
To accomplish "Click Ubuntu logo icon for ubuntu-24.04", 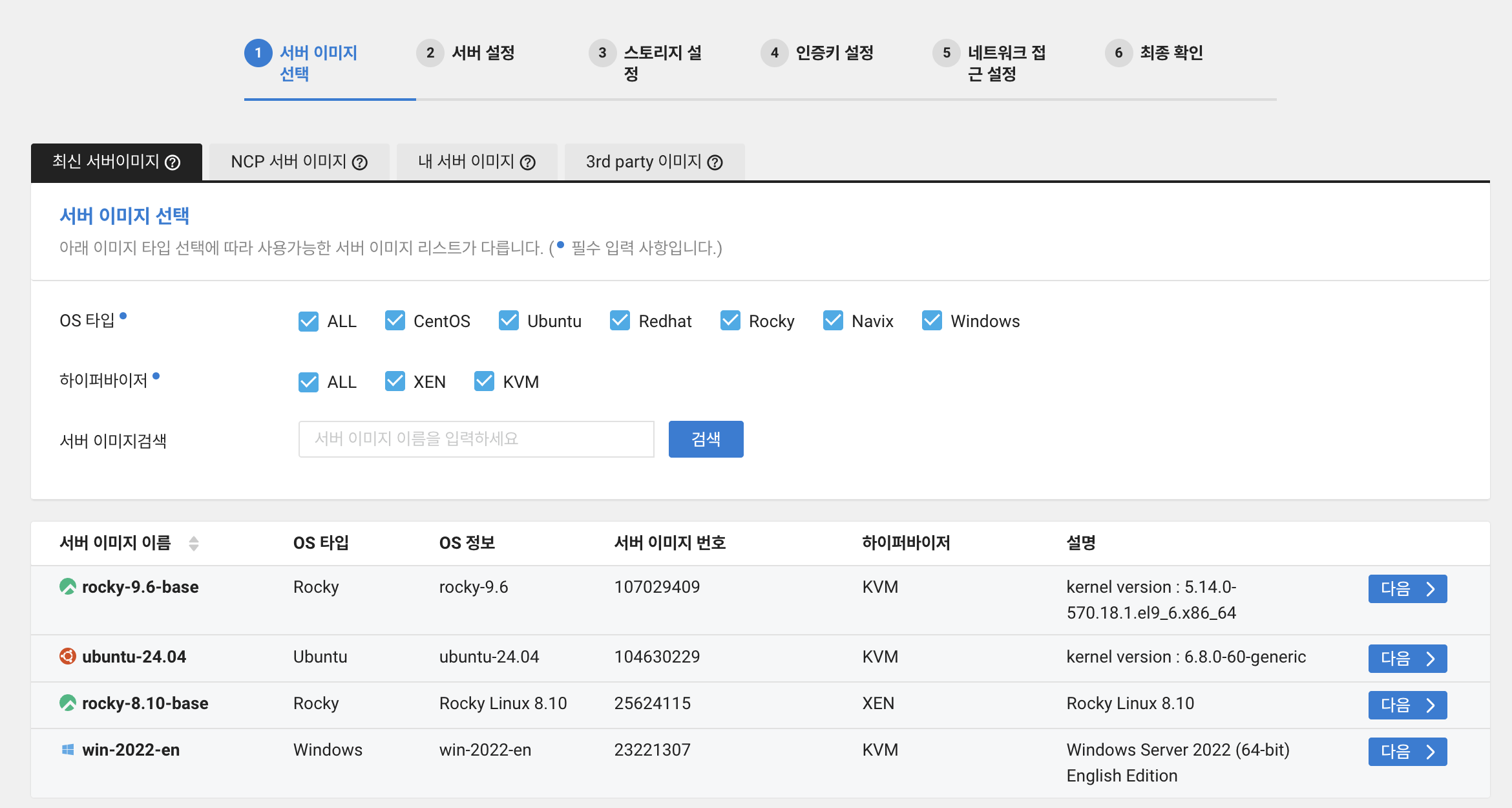I will [x=68, y=657].
